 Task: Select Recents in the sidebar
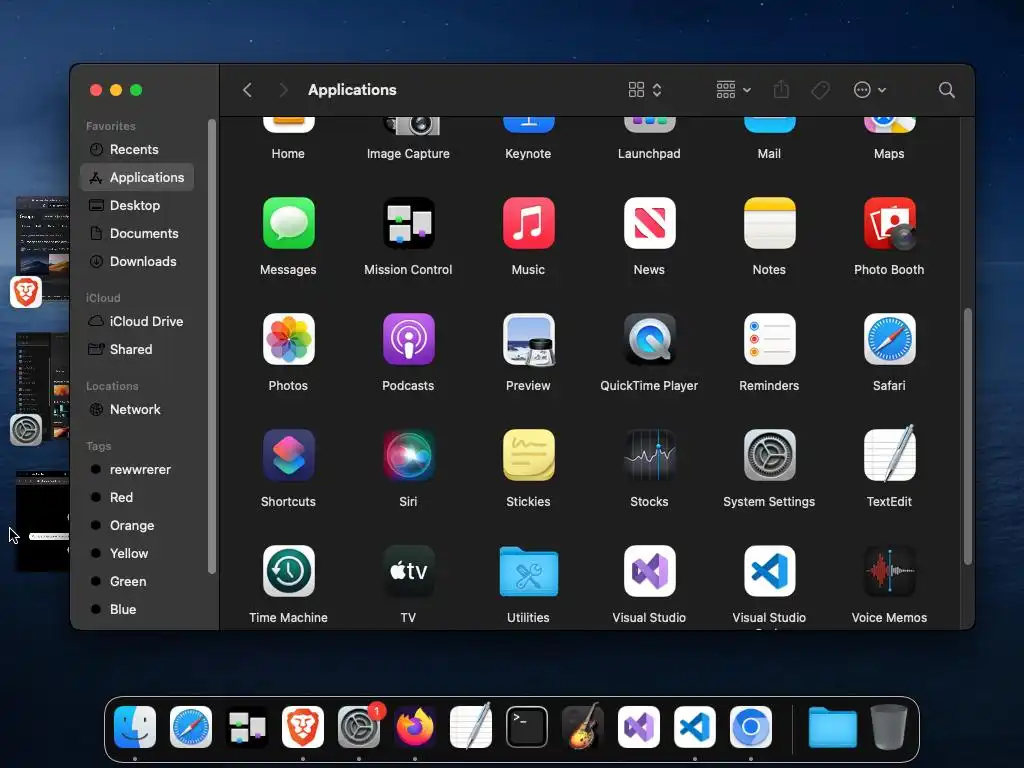click(136, 150)
